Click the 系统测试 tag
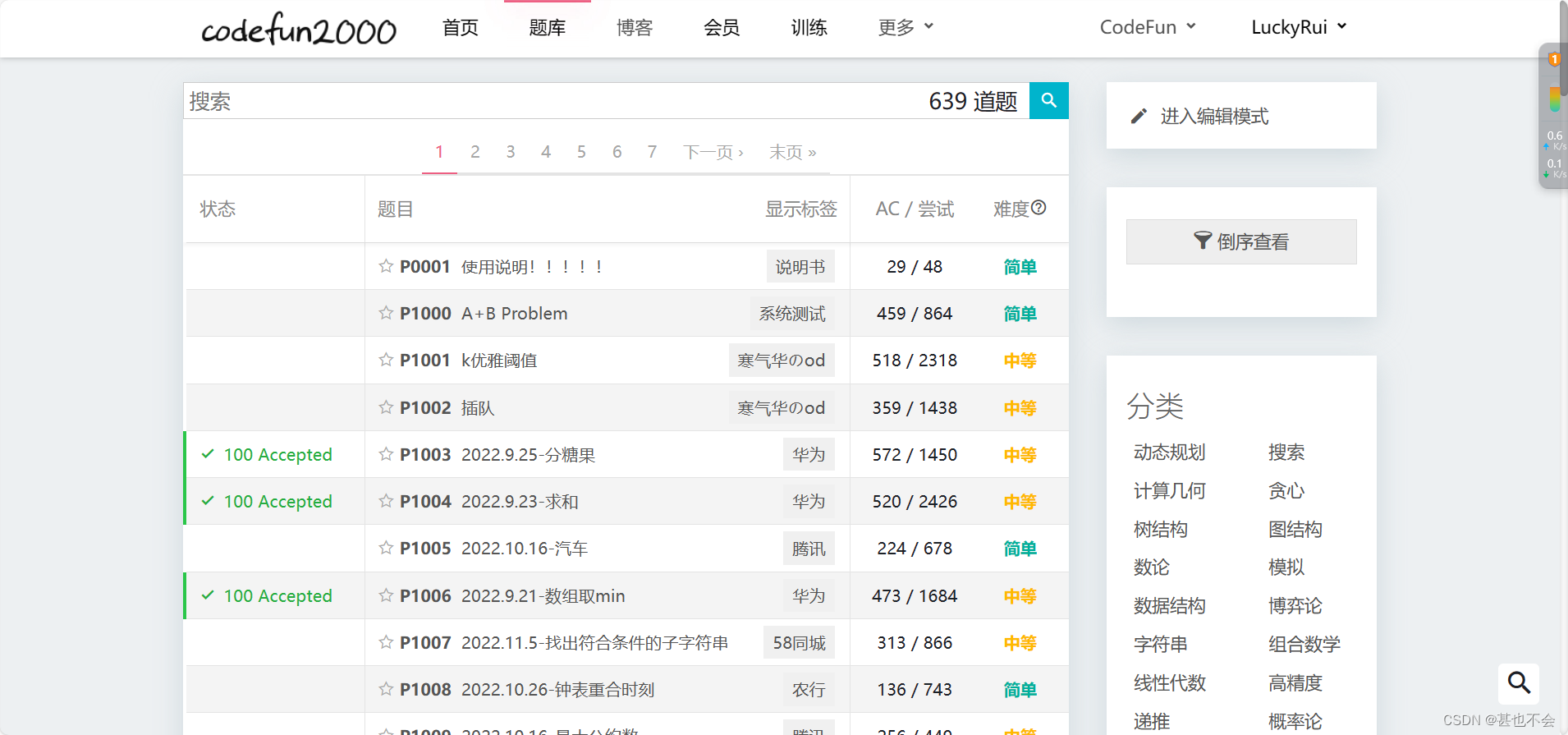 792,313
